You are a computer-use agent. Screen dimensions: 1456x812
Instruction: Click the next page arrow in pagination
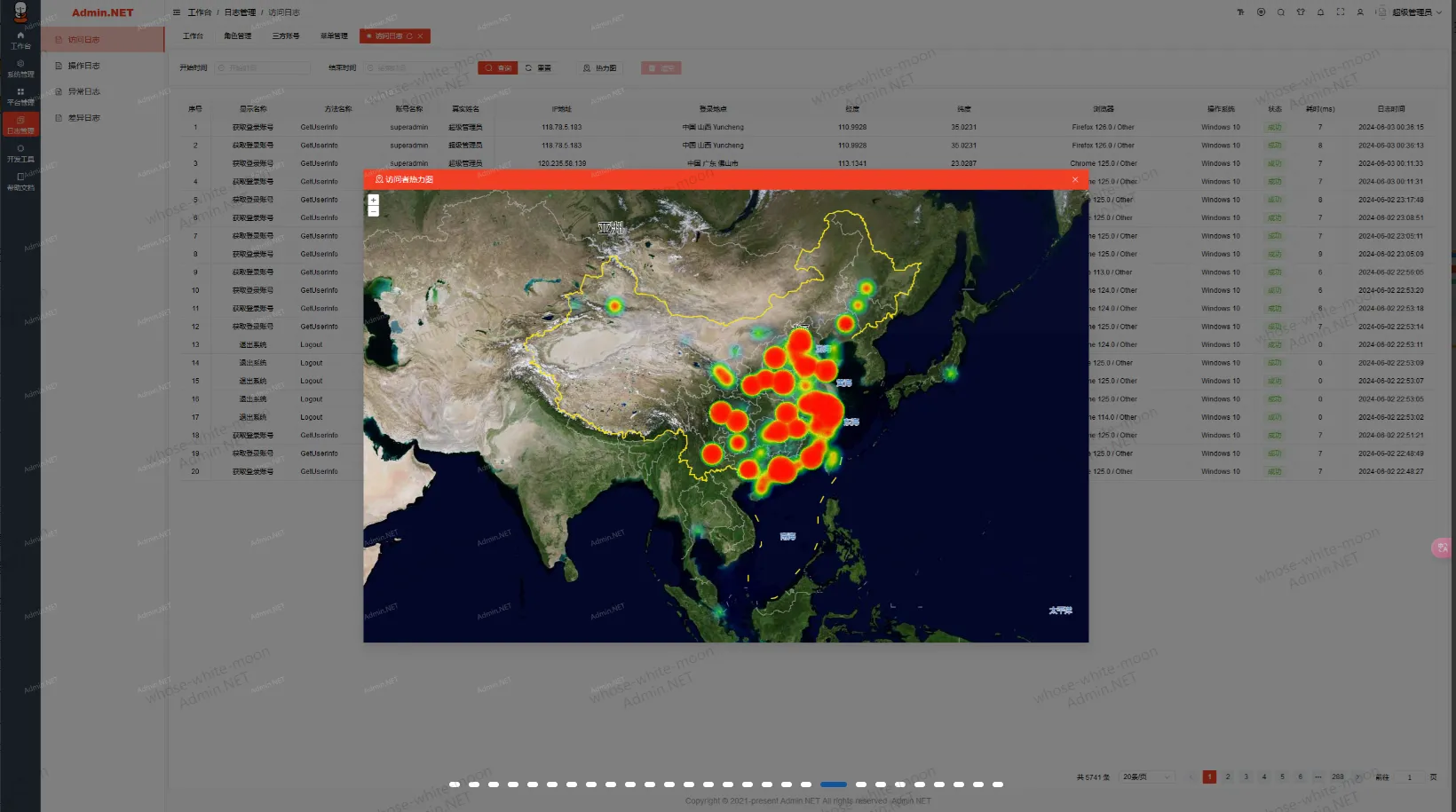[x=1357, y=777]
